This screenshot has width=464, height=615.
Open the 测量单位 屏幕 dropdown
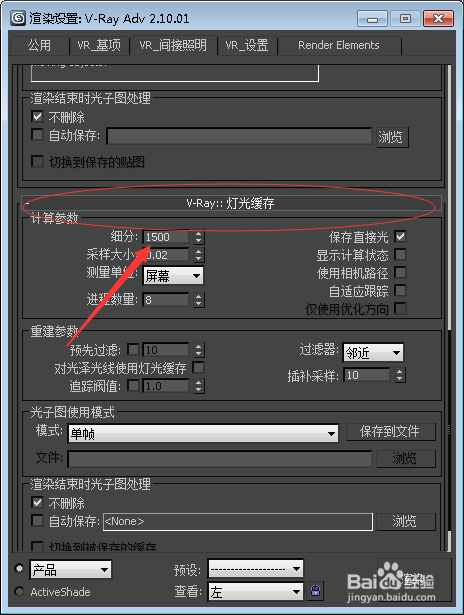(x=173, y=276)
